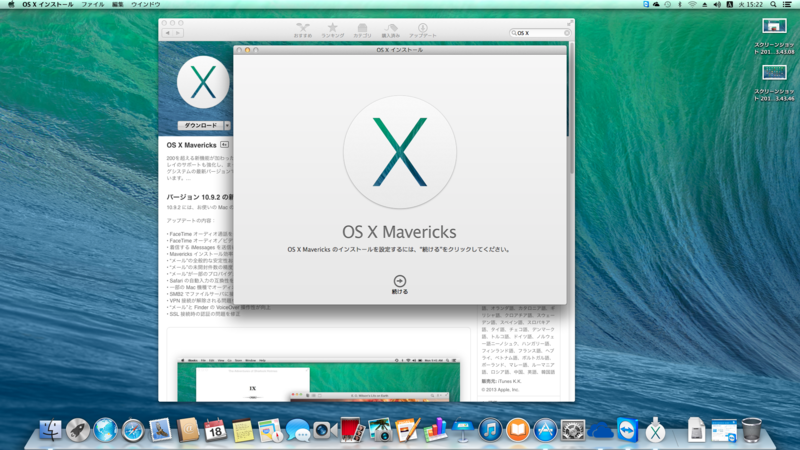Click the globe icon in the Dock
800x450 pixels.
tap(105, 430)
